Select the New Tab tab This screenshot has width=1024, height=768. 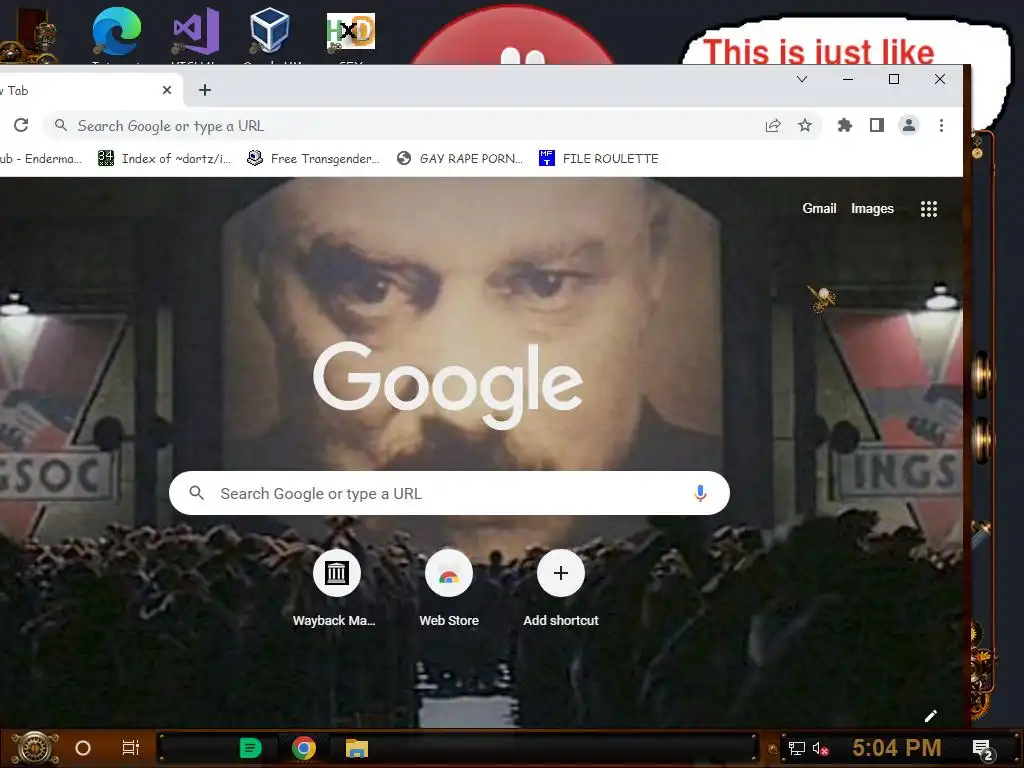click(x=85, y=90)
